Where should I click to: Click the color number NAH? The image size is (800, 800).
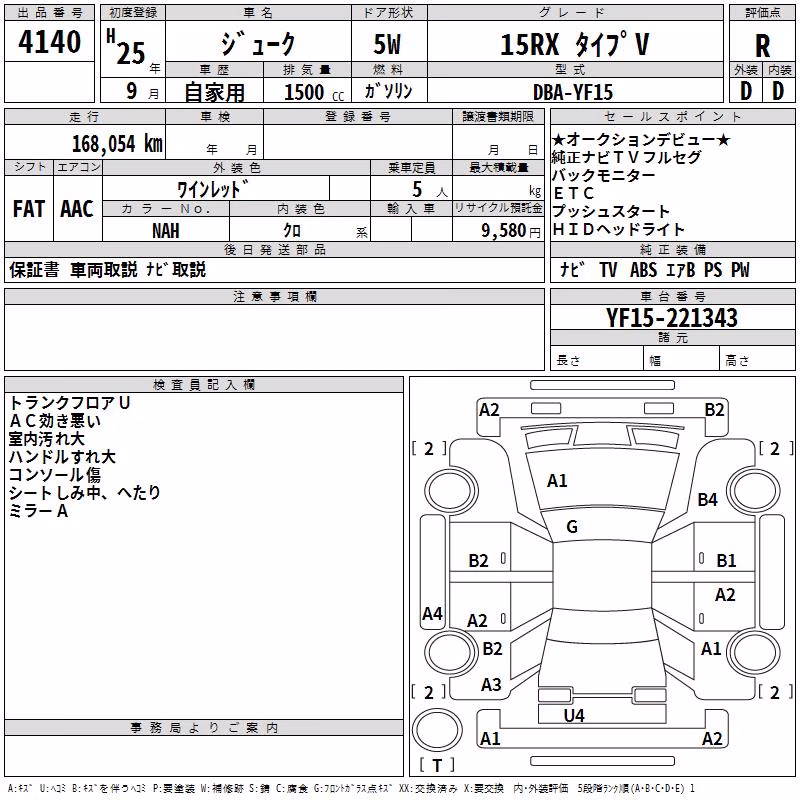tap(166, 231)
